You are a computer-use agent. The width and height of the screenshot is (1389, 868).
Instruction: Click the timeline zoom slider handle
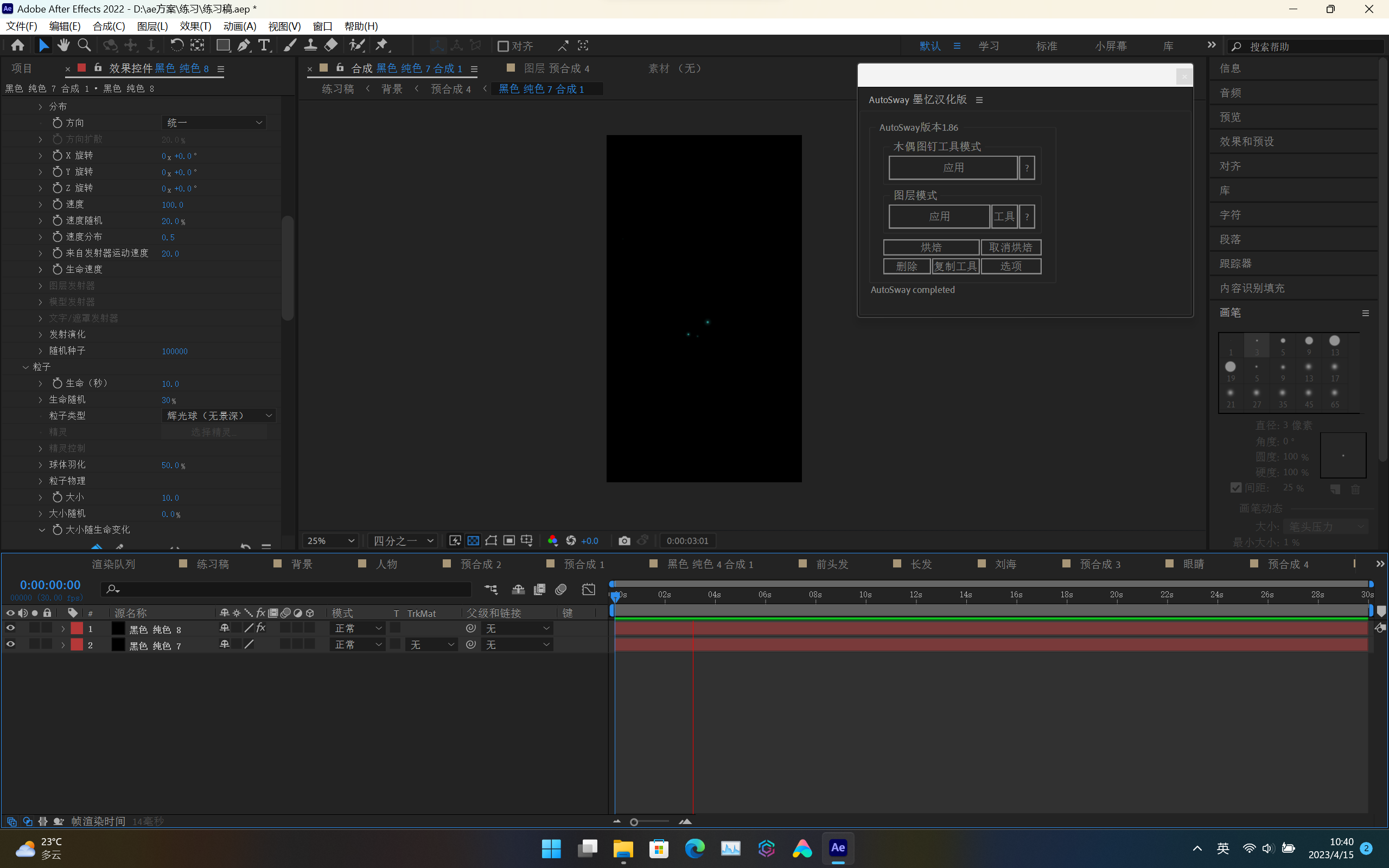click(634, 822)
